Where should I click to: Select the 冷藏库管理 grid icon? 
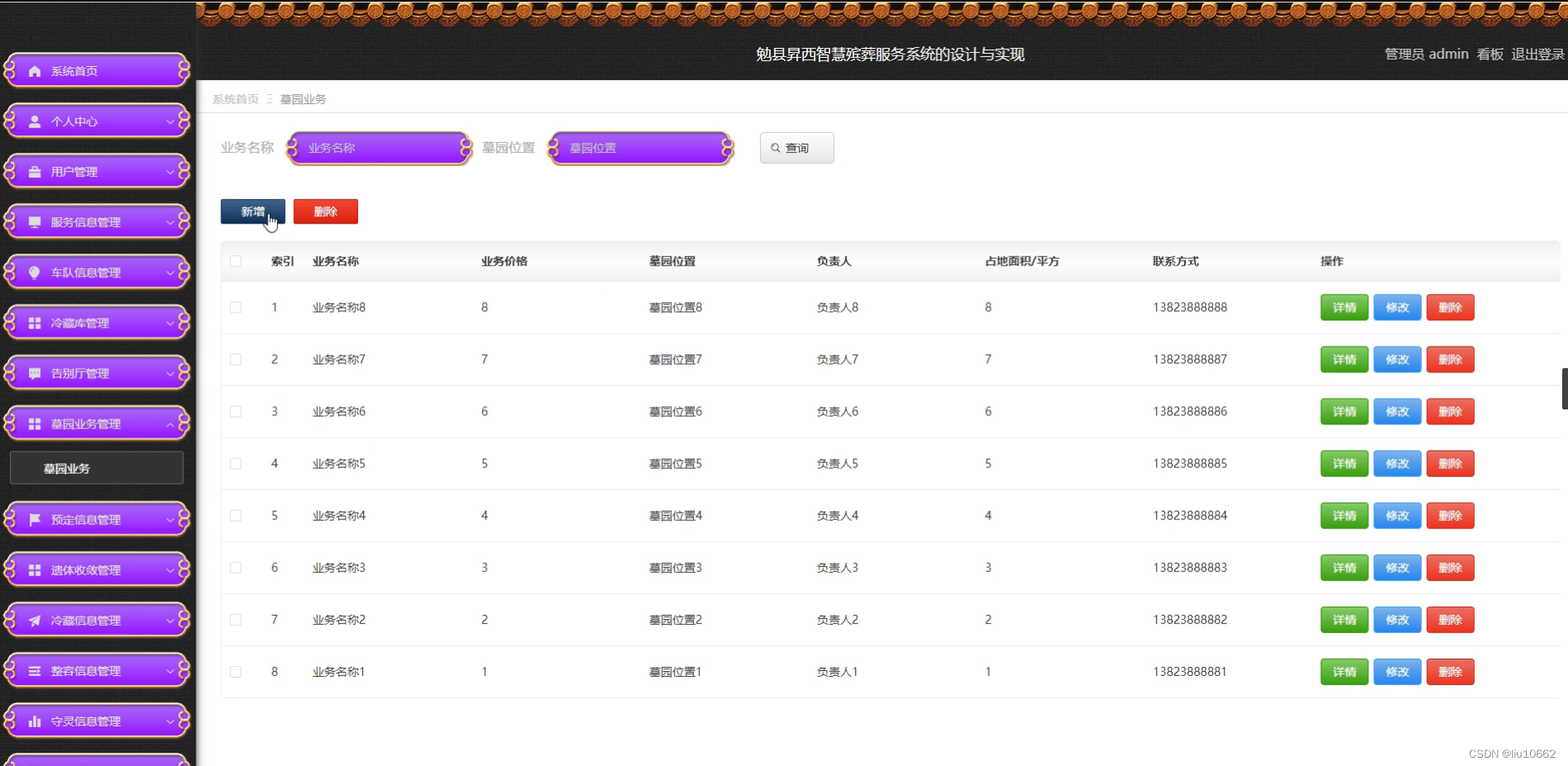tap(34, 323)
